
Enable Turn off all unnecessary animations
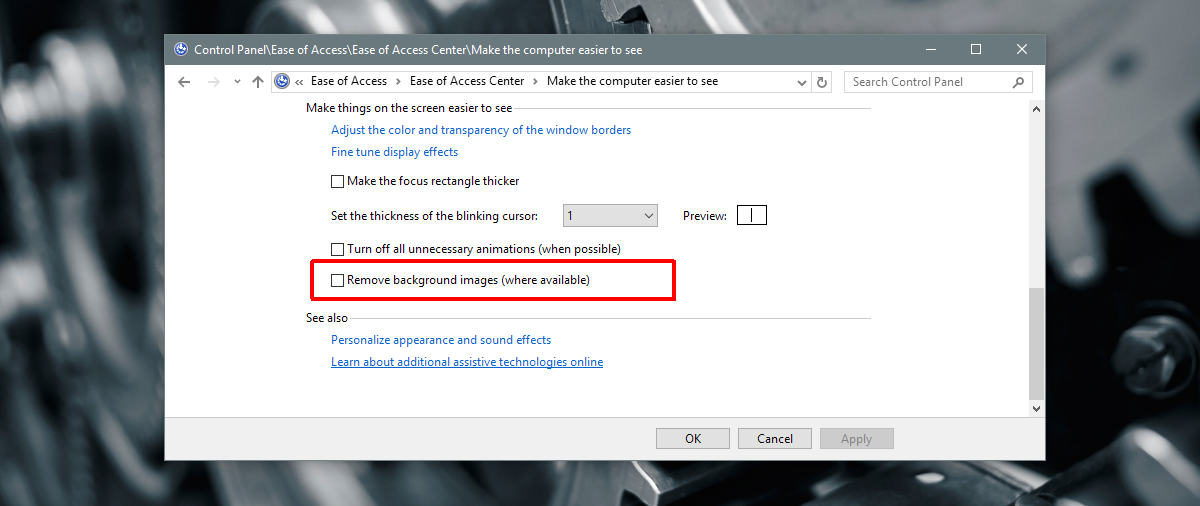pos(337,249)
